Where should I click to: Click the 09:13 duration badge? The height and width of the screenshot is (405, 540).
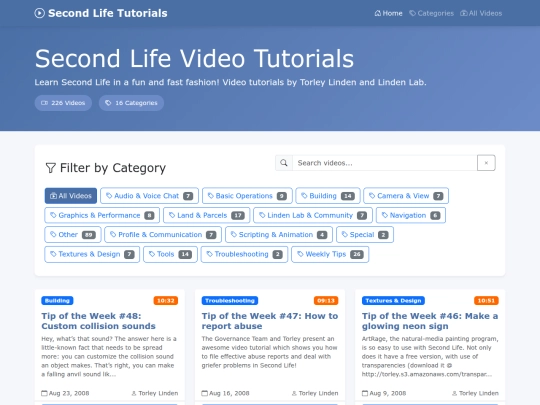point(326,301)
